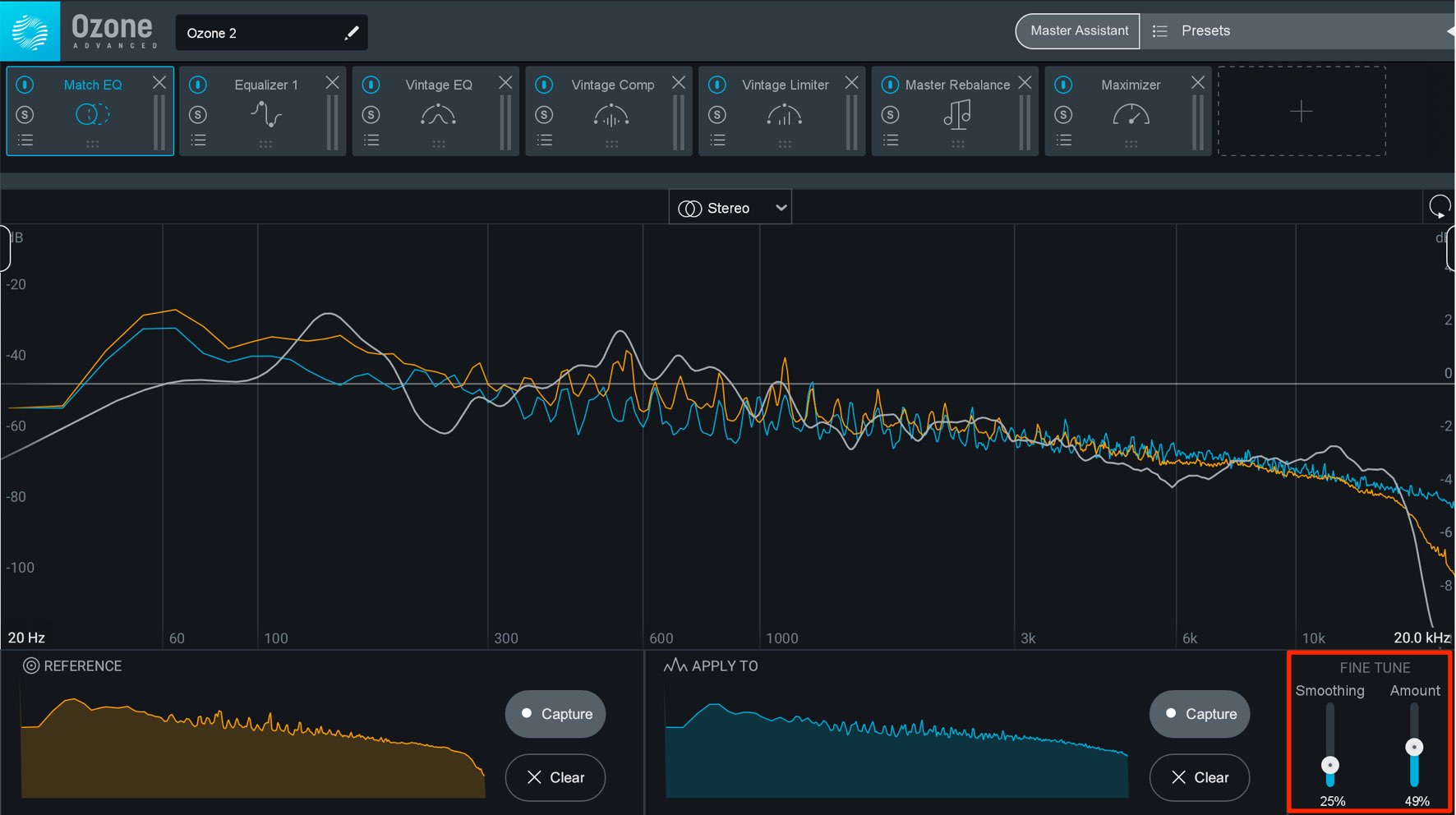
Task: Select the Maximizer gauge icon
Action: pos(1131,115)
